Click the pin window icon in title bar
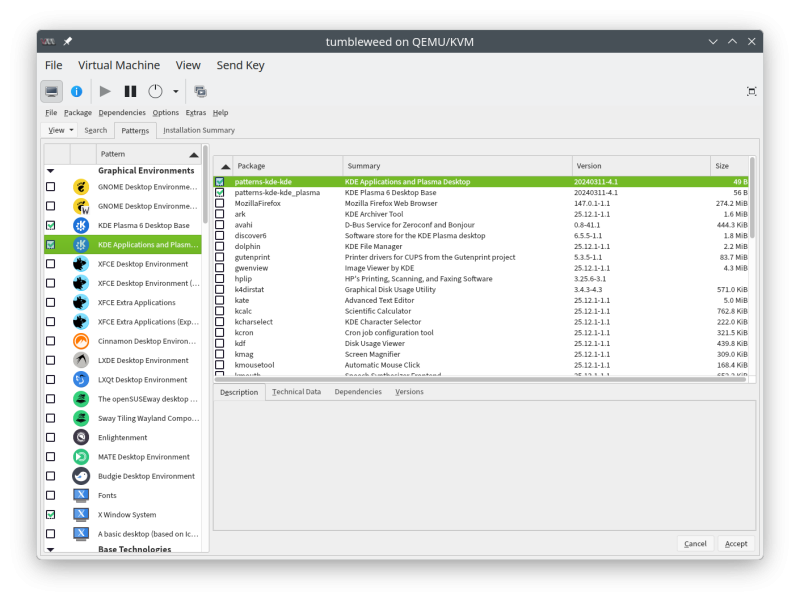The image size is (800, 603). [x=67, y=41]
